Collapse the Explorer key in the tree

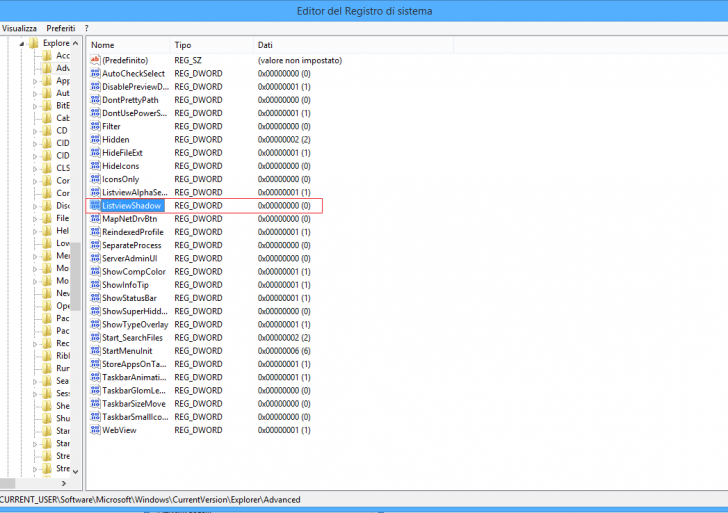click(22, 44)
